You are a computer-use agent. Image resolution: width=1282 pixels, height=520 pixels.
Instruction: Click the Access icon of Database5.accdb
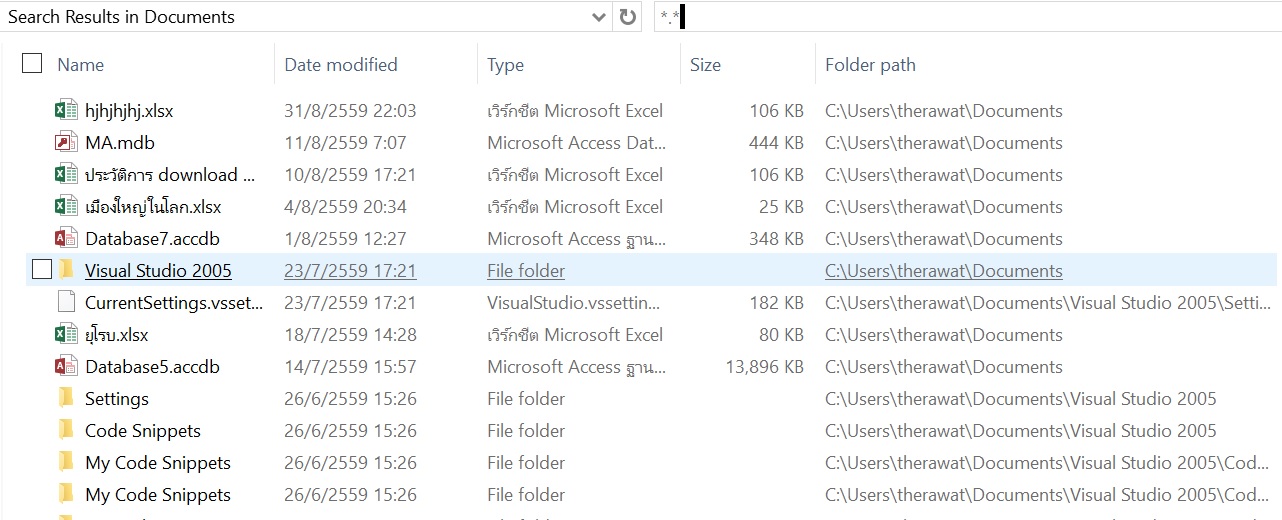coord(66,367)
